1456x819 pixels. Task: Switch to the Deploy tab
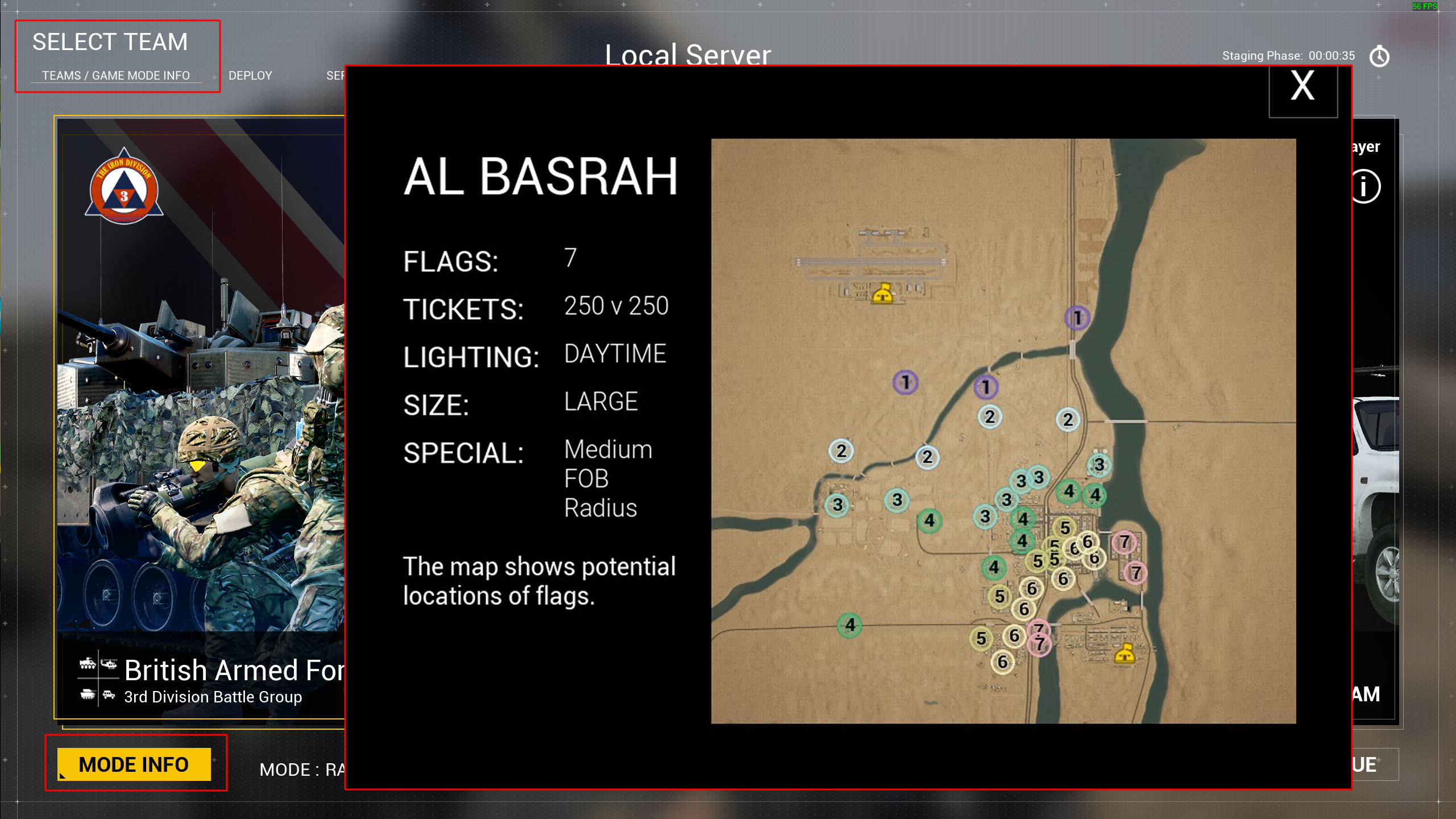(250, 76)
